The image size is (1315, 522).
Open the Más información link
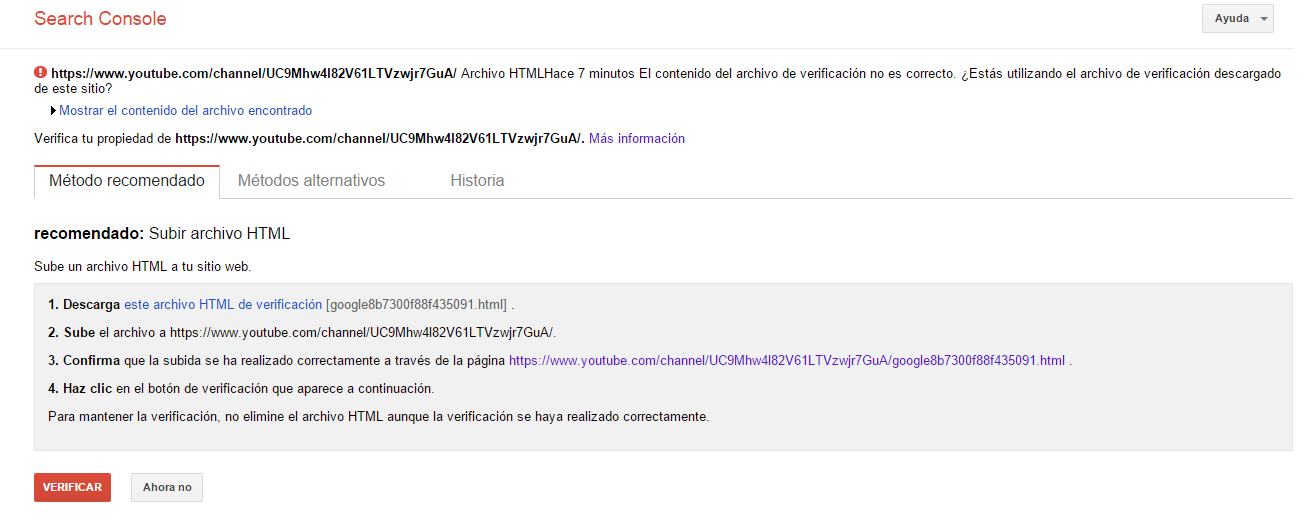click(x=637, y=139)
